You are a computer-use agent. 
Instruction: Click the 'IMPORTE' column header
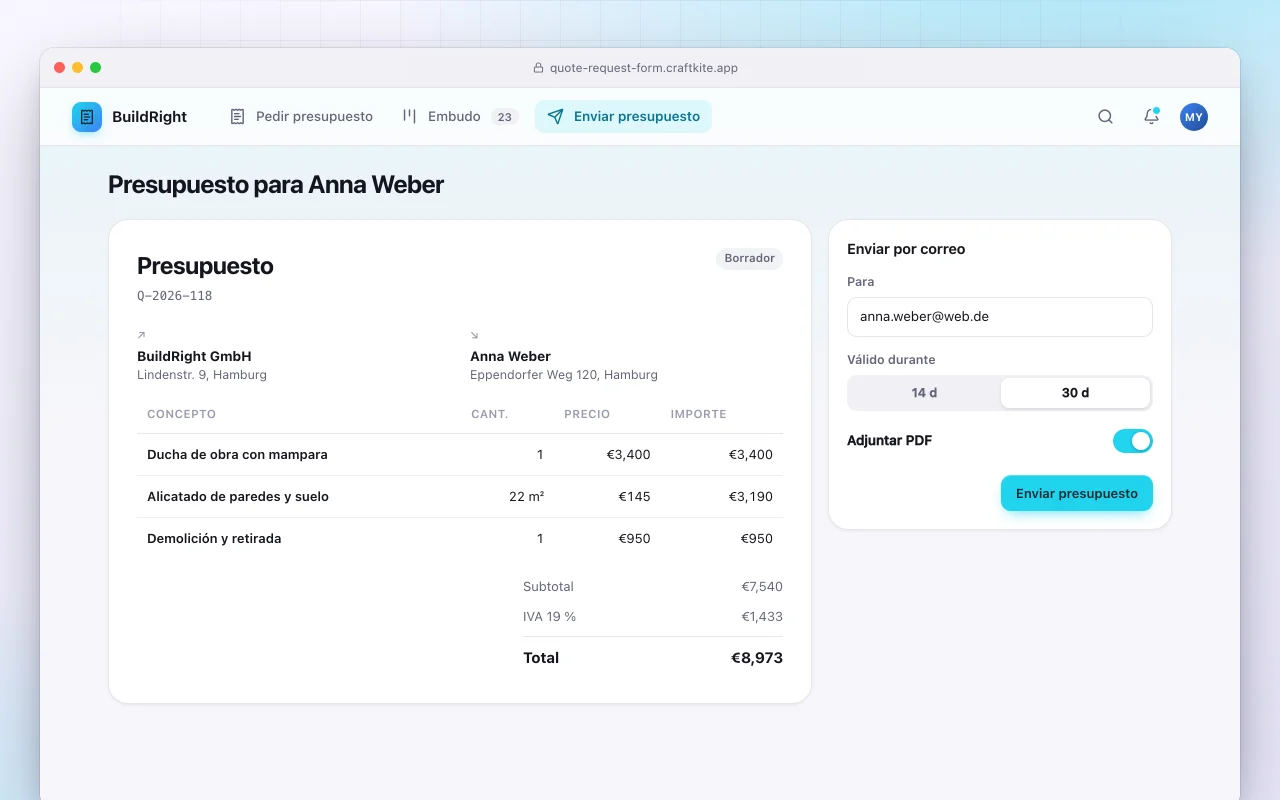(x=699, y=414)
